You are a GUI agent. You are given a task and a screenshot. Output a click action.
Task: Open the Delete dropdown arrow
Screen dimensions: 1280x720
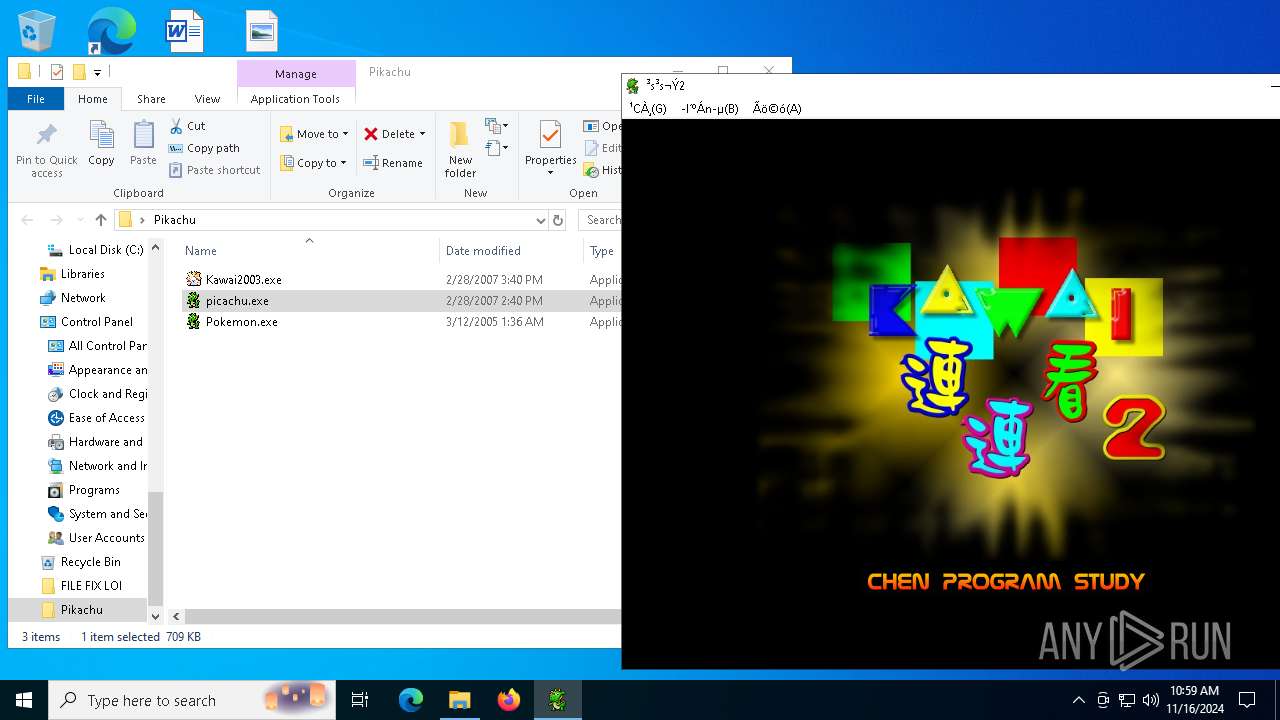coord(422,134)
